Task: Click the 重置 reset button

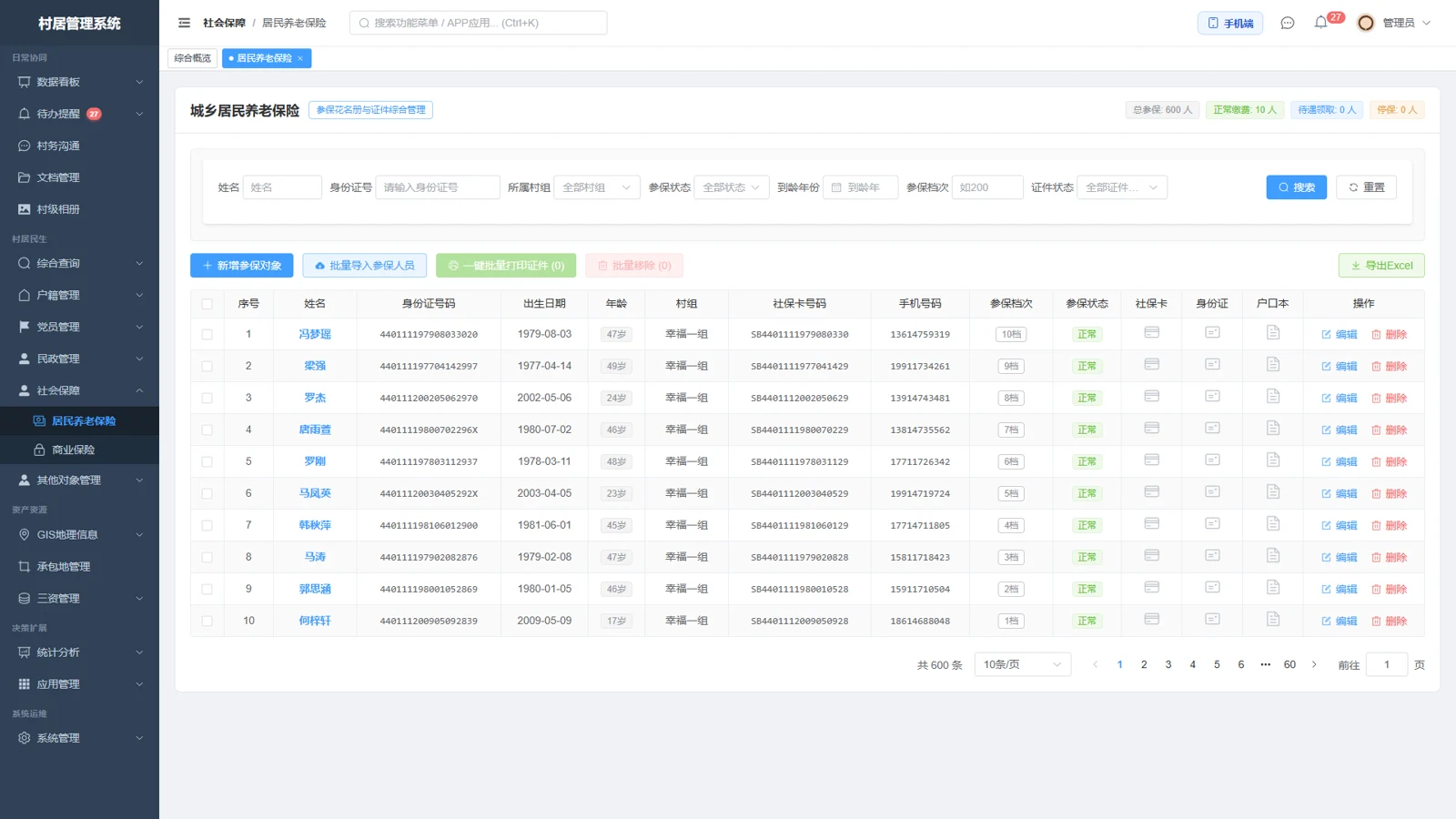Action: [1366, 187]
